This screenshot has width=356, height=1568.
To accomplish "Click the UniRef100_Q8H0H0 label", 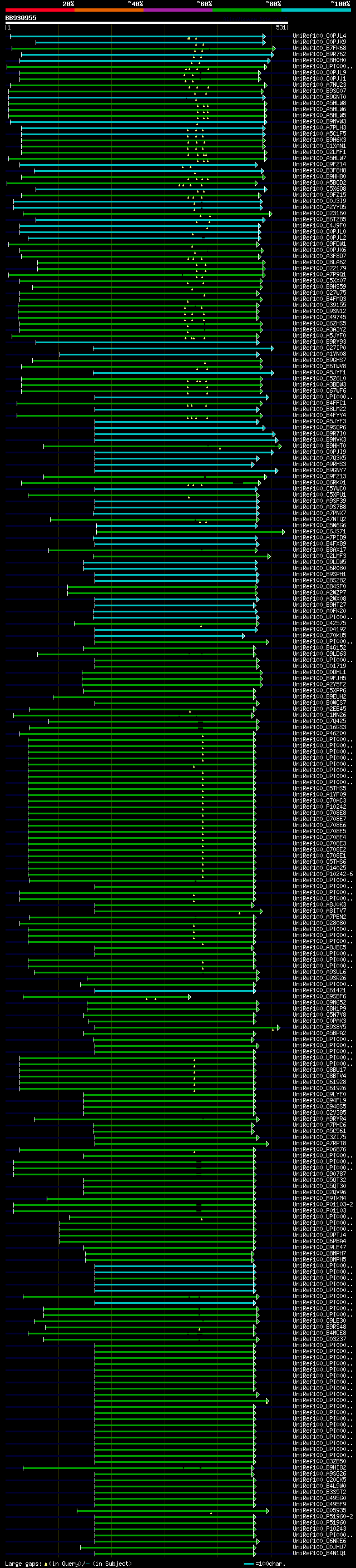I will [x=319, y=60].
